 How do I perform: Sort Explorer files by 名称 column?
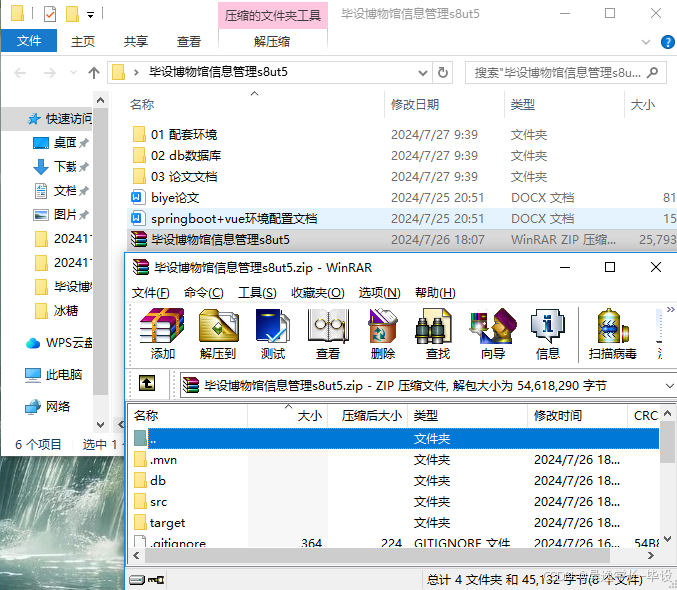[x=255, y=104]
